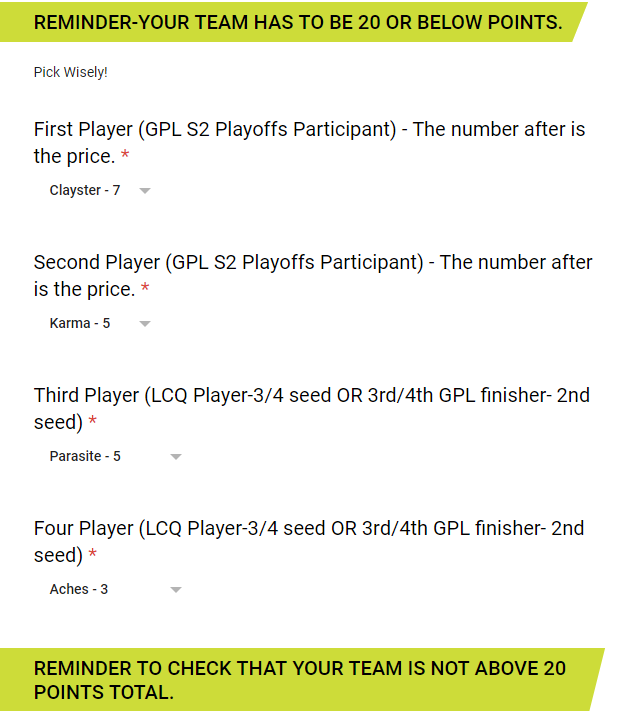The width and height of the screenshot is (640, 711).
Task: Click the red asterisk on First Player question
Action: pyautogui.click(x=125, y=155)
